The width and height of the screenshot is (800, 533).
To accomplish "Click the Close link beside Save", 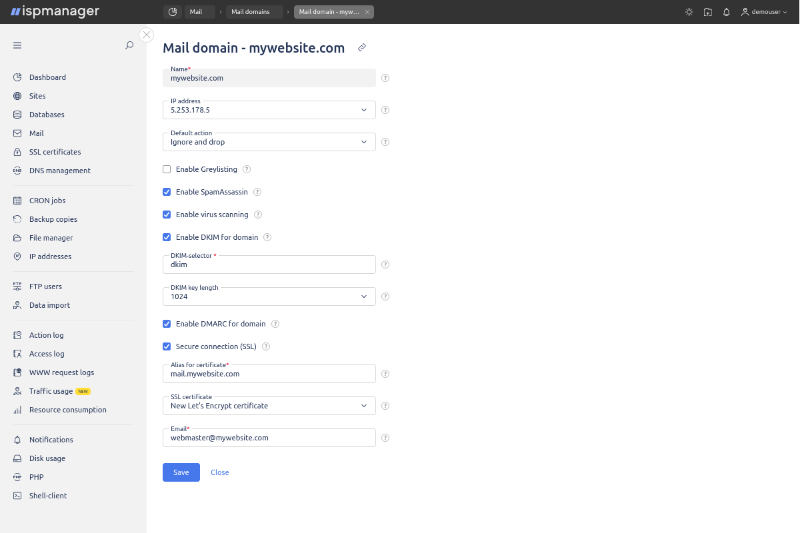I will pyautogui.click(x=219, y=473).
